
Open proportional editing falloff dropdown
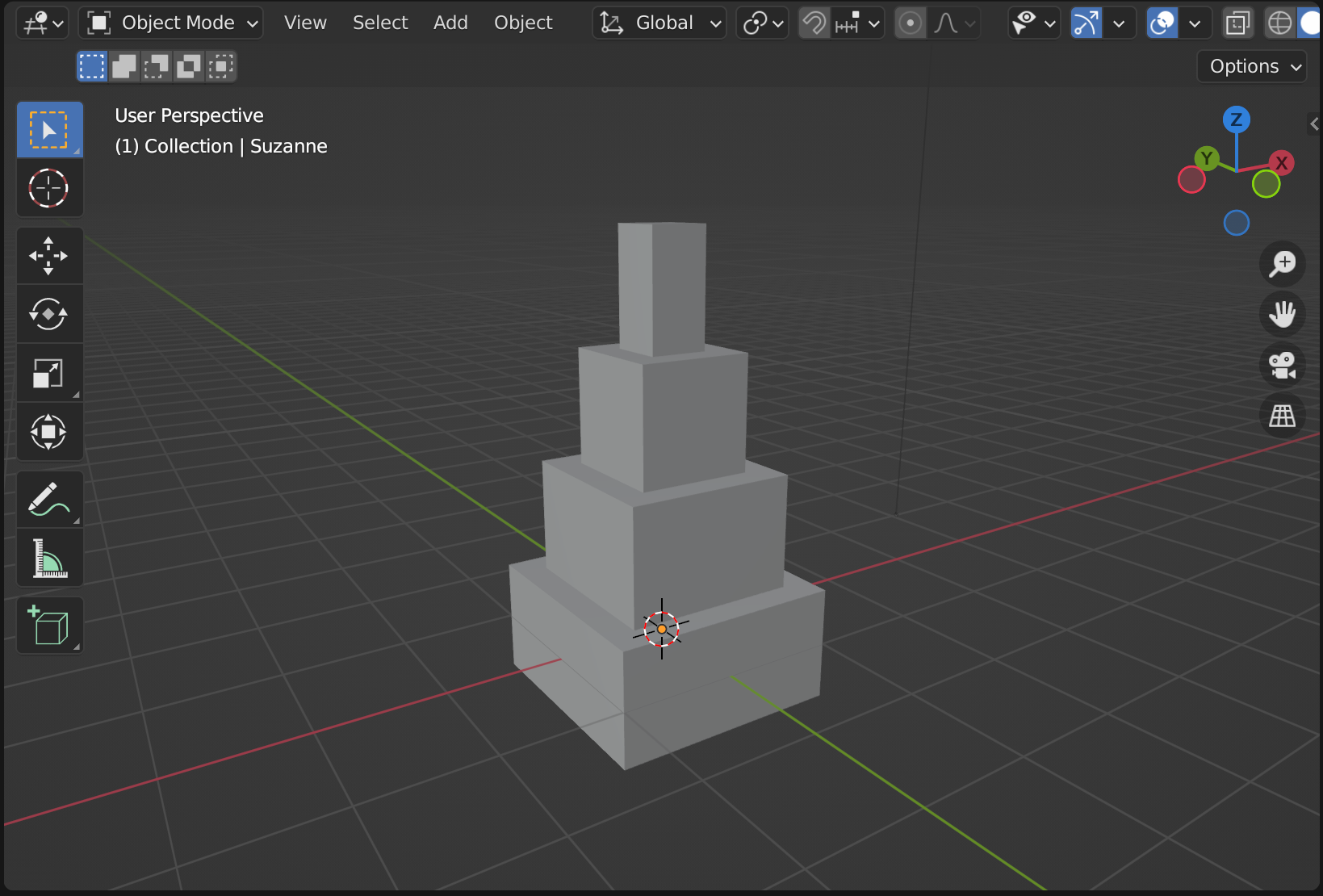pos(954,23)
